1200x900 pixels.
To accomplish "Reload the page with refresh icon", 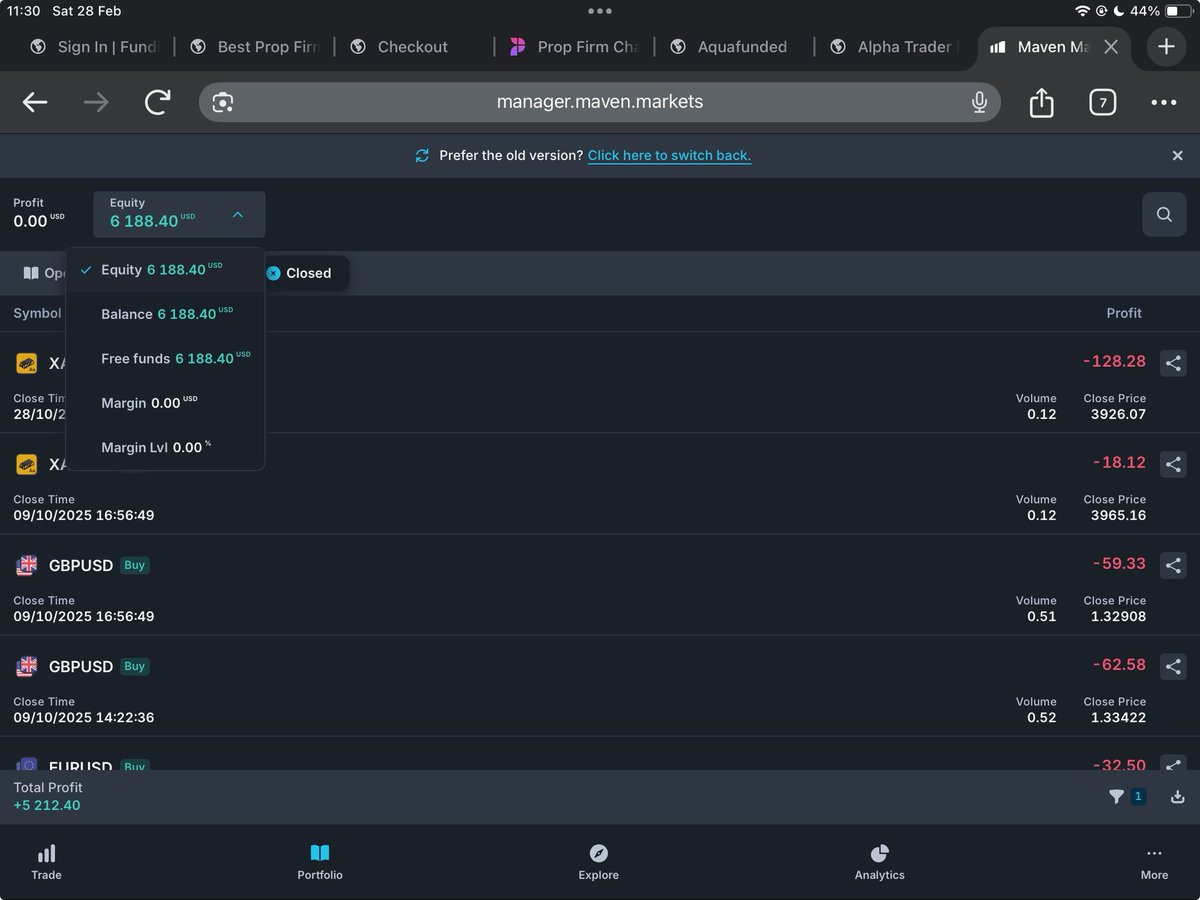I will [157, 102].
